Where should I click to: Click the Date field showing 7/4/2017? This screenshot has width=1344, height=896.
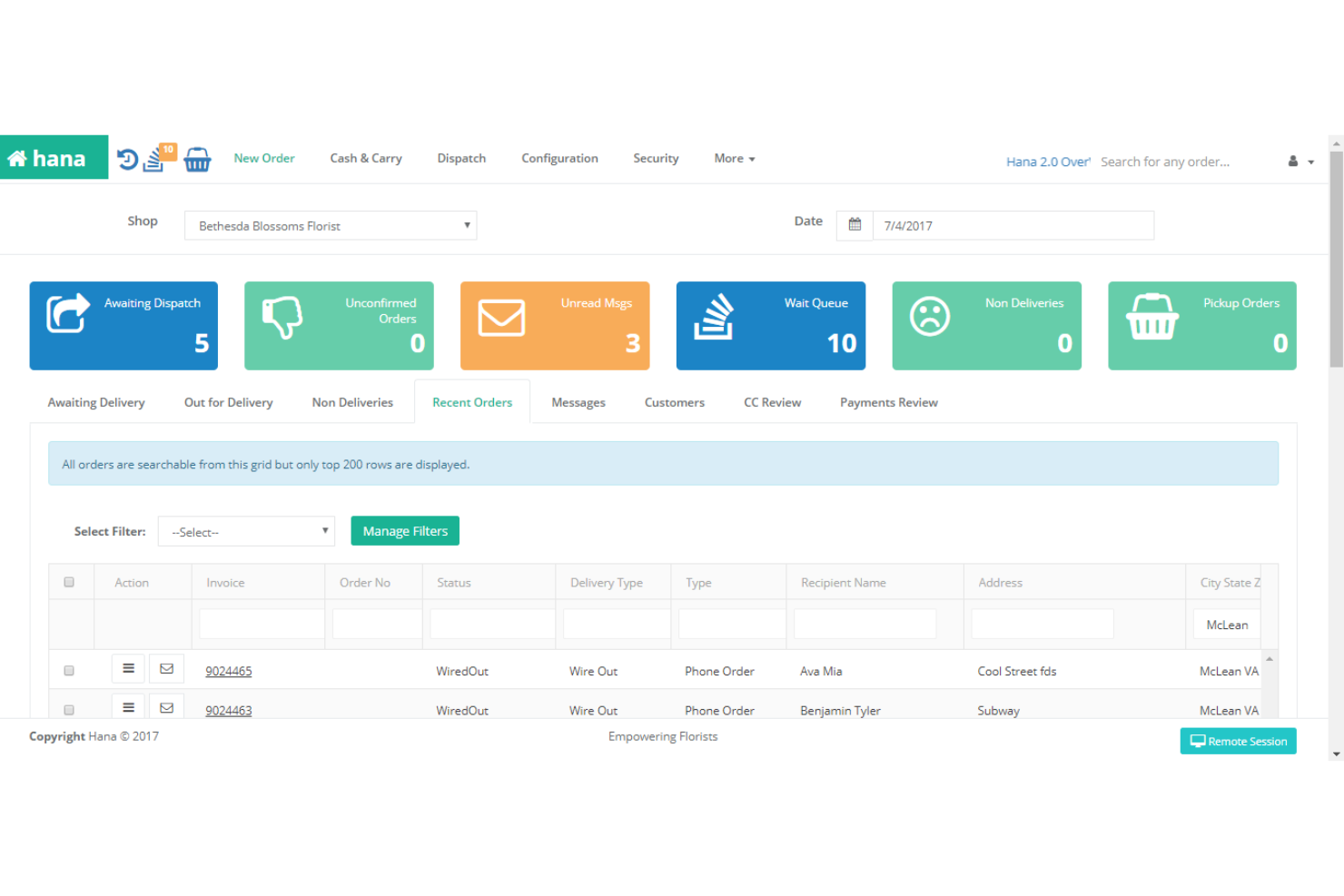tap(1013, 225)
